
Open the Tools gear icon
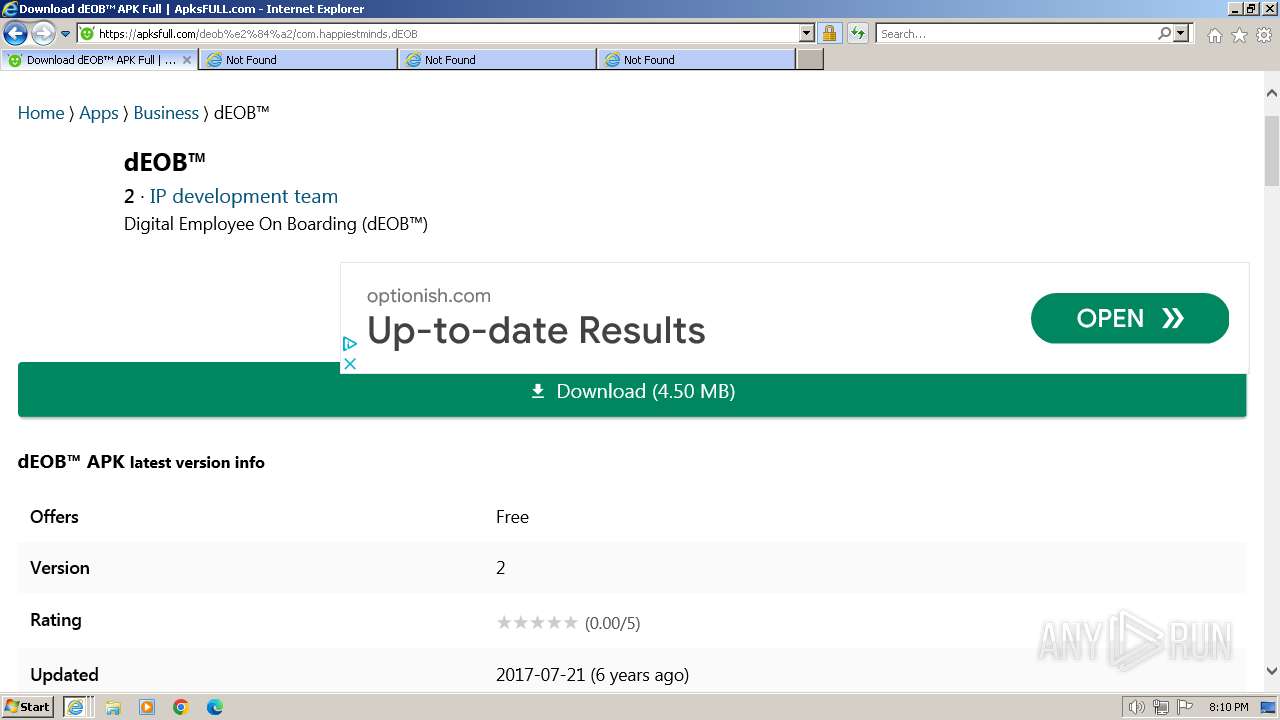click(x=1264, y=35)
